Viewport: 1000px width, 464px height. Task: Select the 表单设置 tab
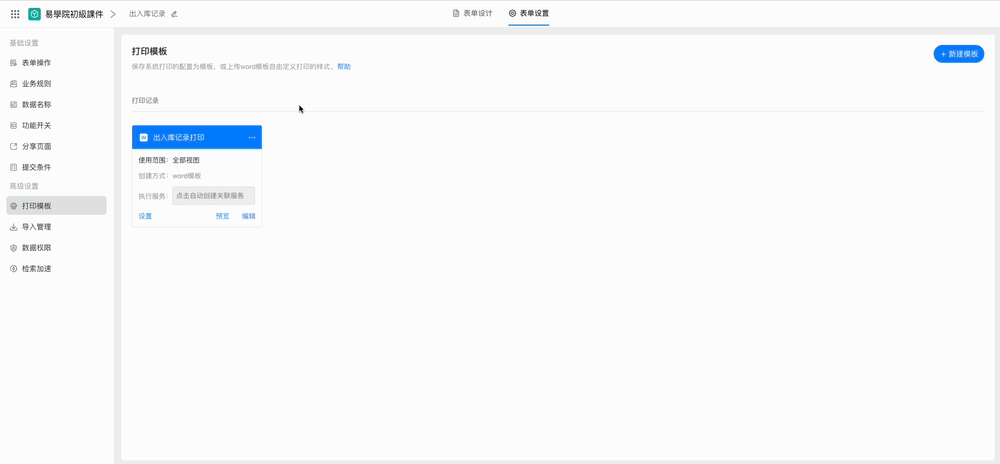[528, 13]
